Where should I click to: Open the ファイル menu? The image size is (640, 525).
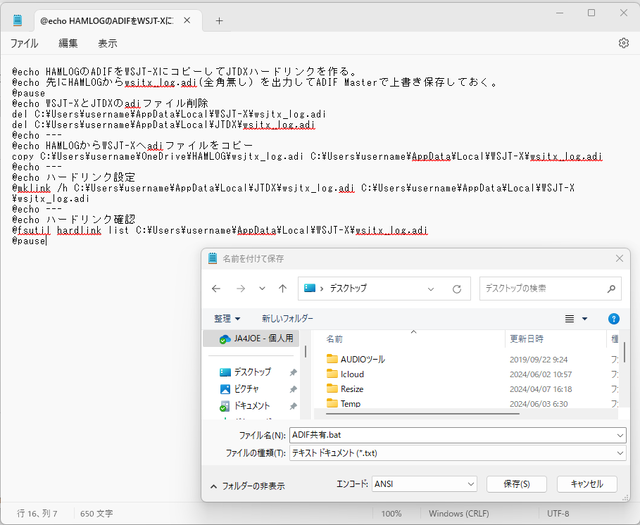[x=24, y=43]
